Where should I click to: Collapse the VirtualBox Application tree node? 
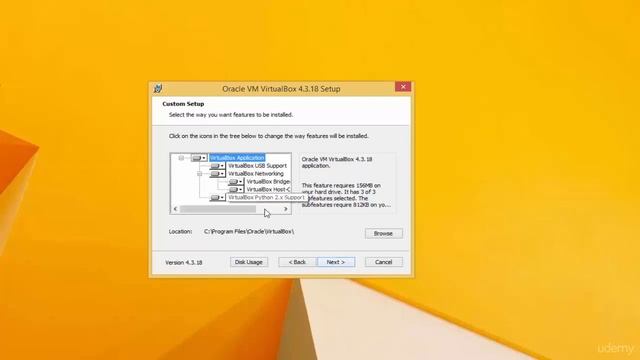click(181, 158)
